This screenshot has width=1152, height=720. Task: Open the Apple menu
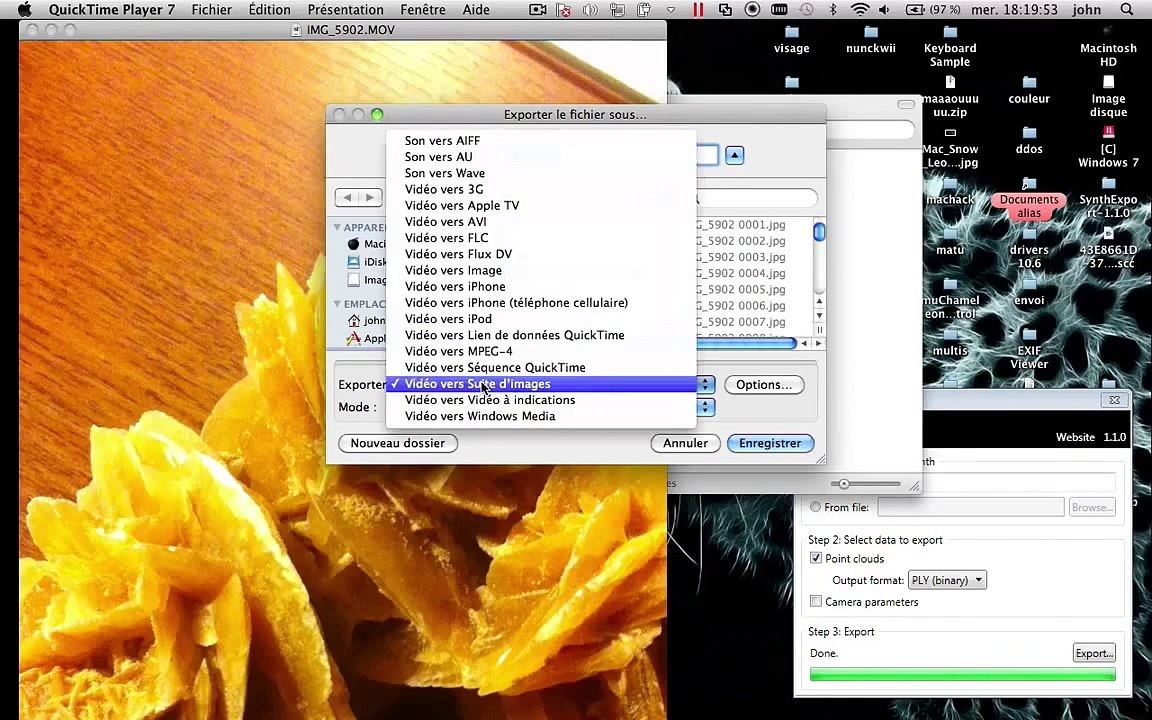(24, 10)
